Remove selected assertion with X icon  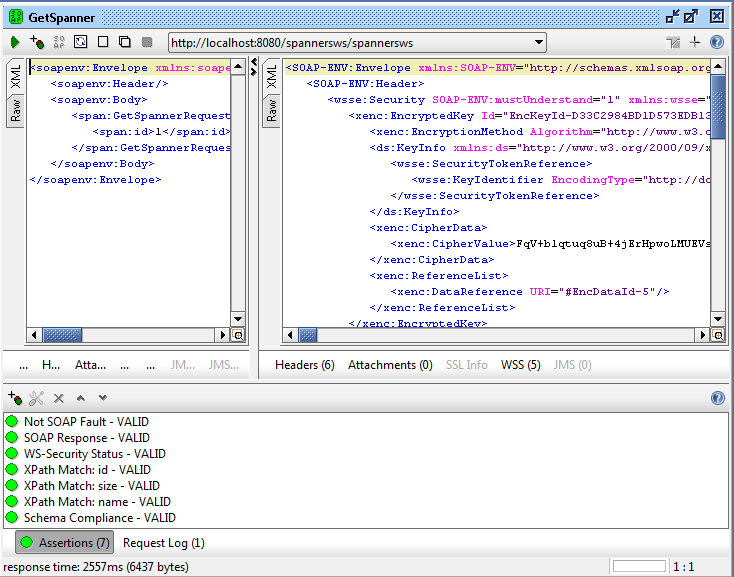[59, 398]
